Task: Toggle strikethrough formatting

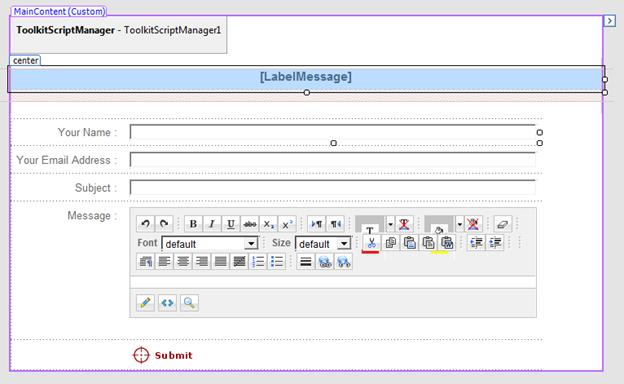Action: [x=250, y=224]
